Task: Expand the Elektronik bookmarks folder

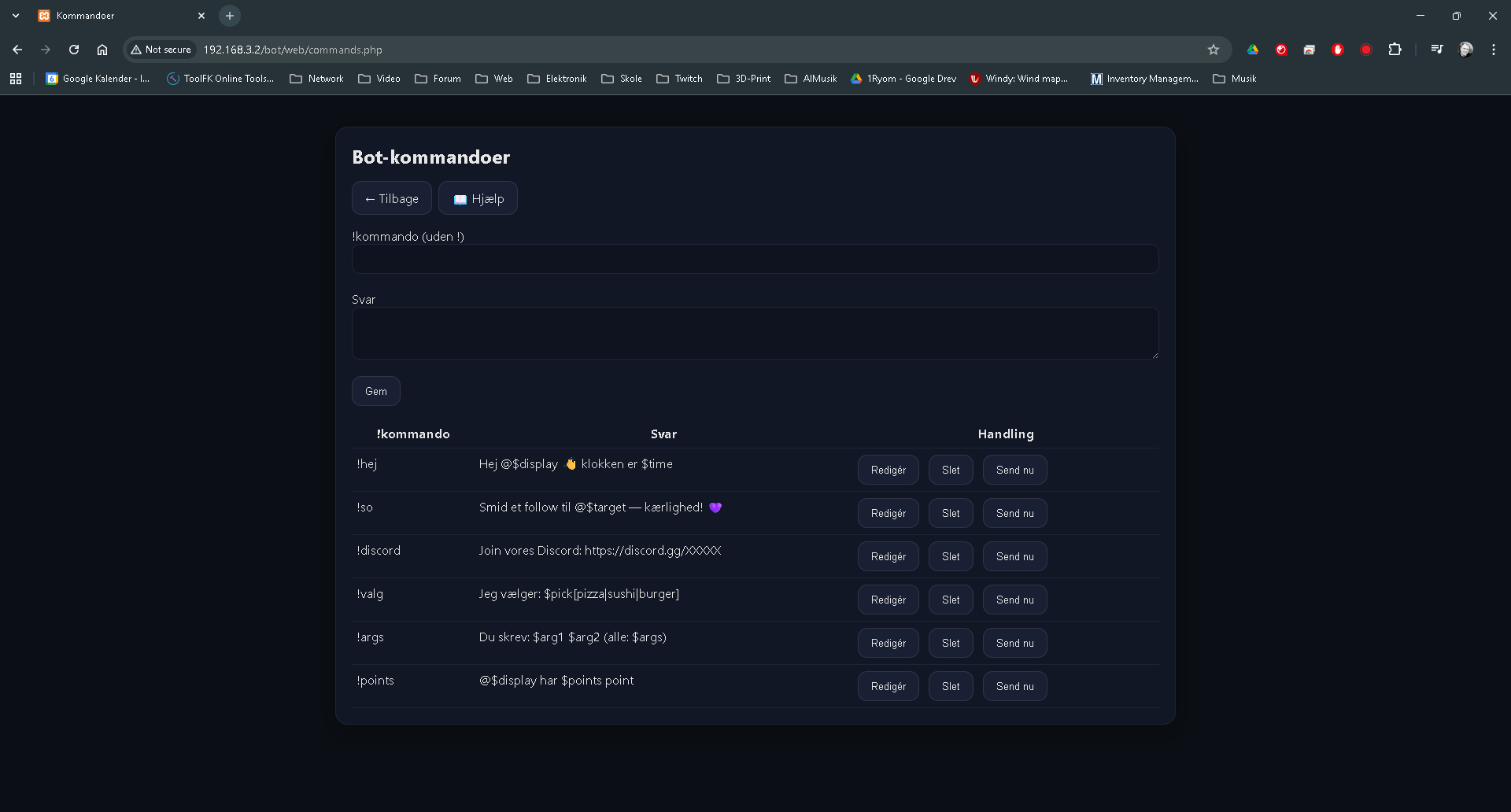Action: [557, 79]
